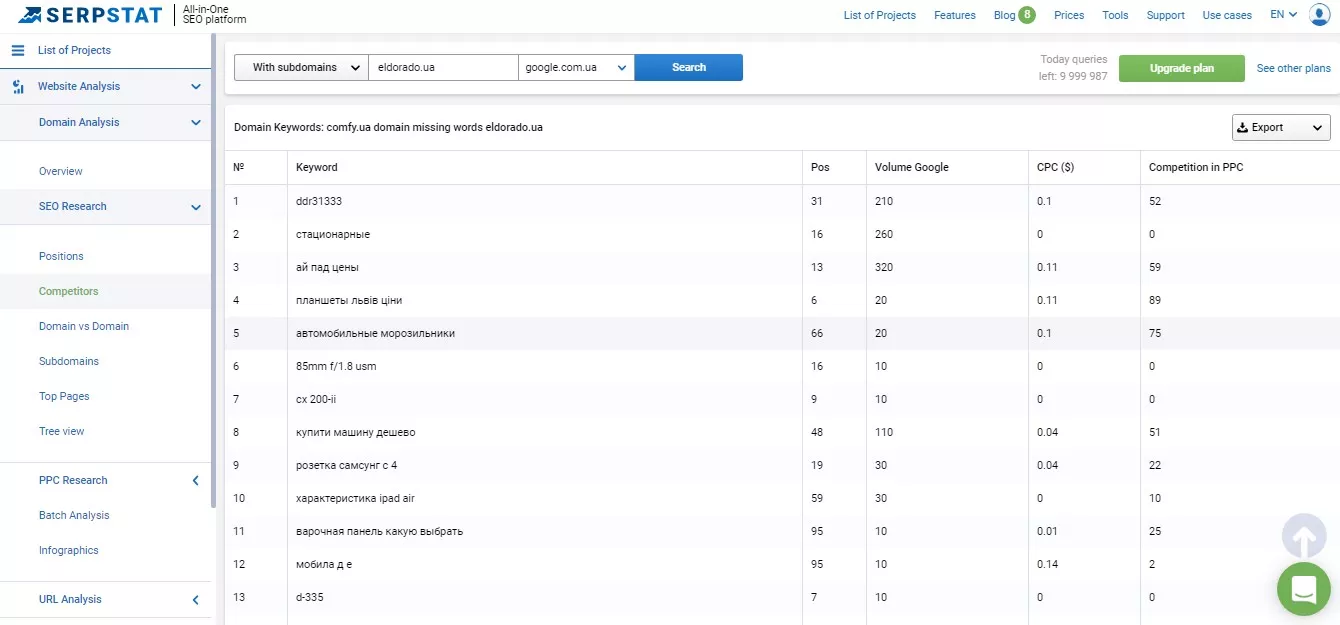Click the volume value 320

coord(884,267)
